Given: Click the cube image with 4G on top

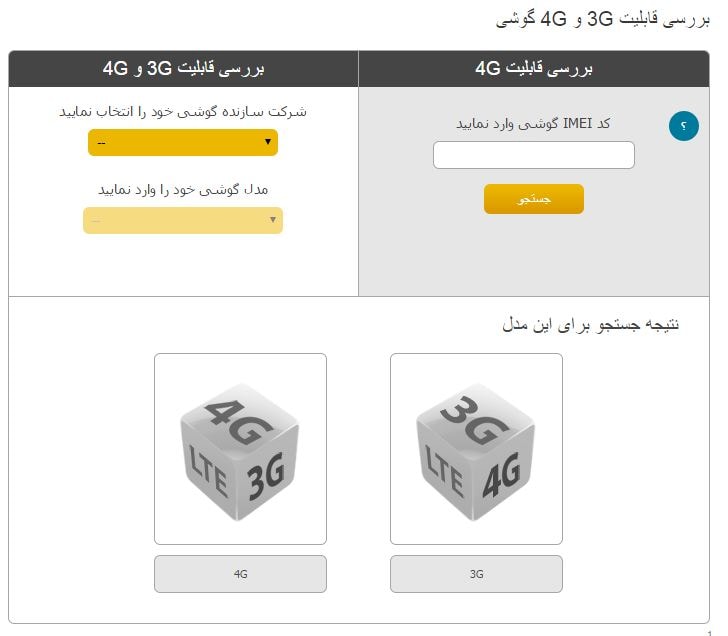Looking at the screenshot, I should pyautogui.click(x=240, y=448).
